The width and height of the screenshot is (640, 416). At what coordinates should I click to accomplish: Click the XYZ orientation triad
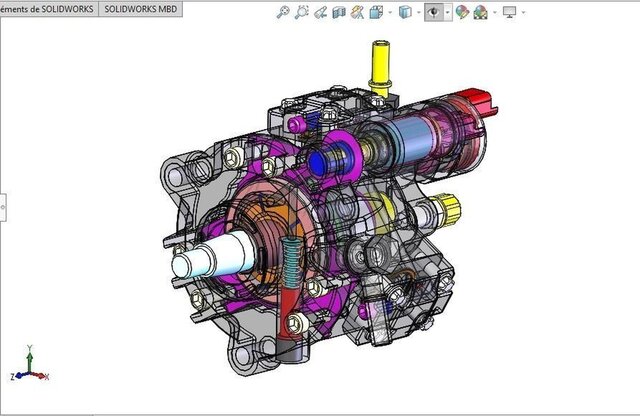point(29,372)
